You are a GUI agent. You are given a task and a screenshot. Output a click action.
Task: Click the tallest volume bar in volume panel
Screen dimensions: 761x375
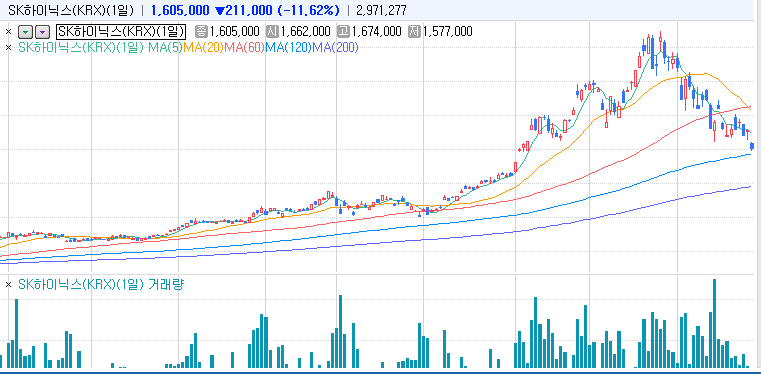(714, 323)
